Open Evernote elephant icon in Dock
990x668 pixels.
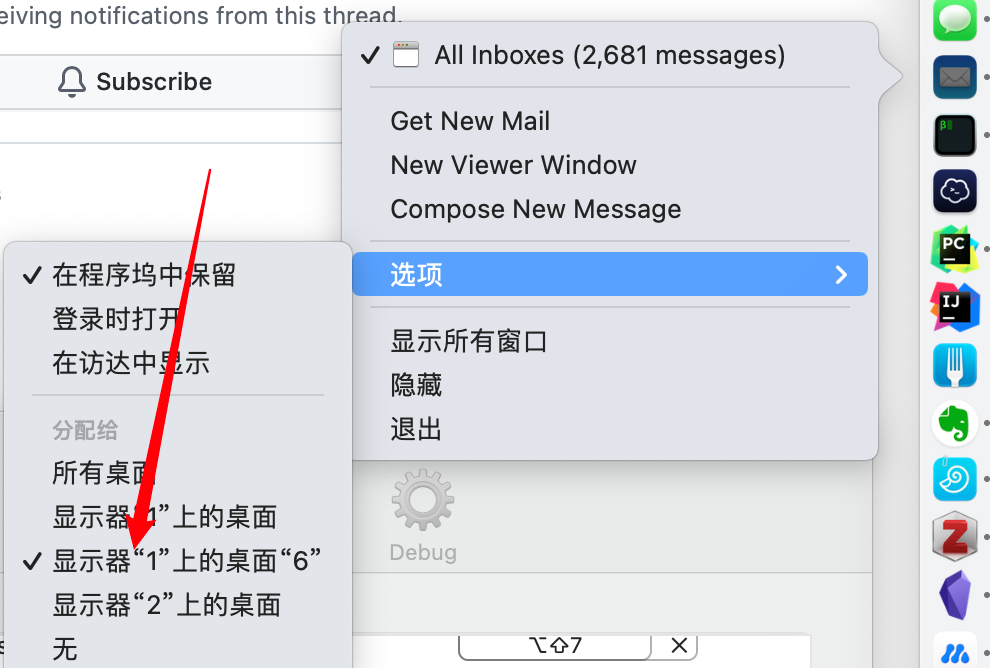(954, 423)
